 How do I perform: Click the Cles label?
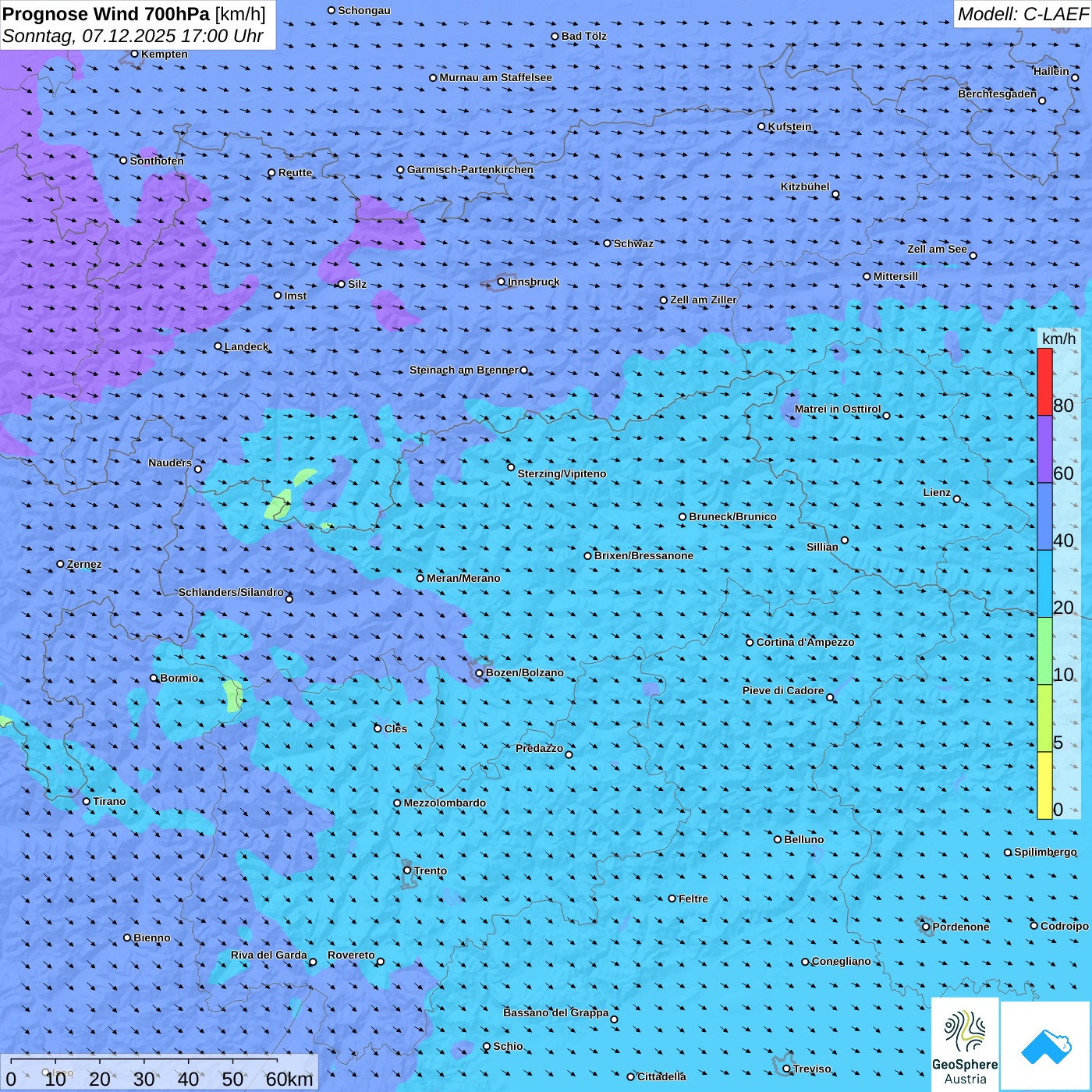pos(395,729)
